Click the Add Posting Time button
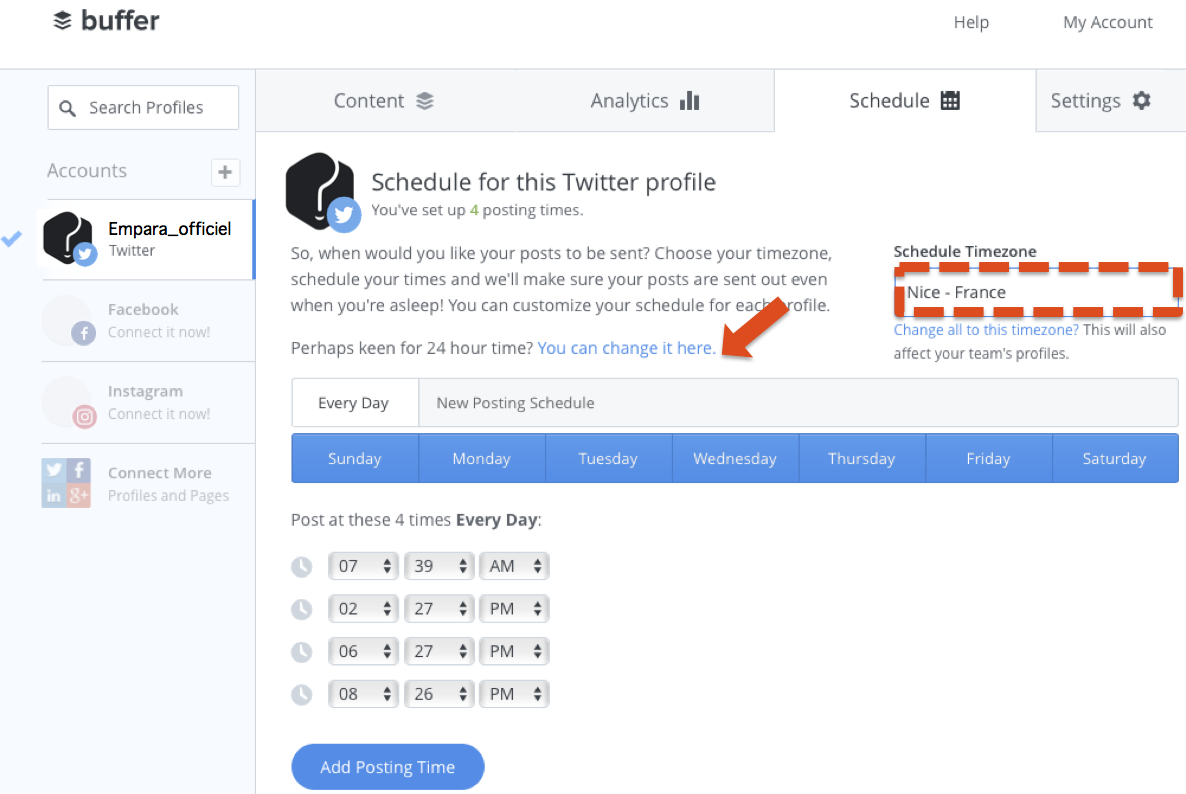 [387, 767]
